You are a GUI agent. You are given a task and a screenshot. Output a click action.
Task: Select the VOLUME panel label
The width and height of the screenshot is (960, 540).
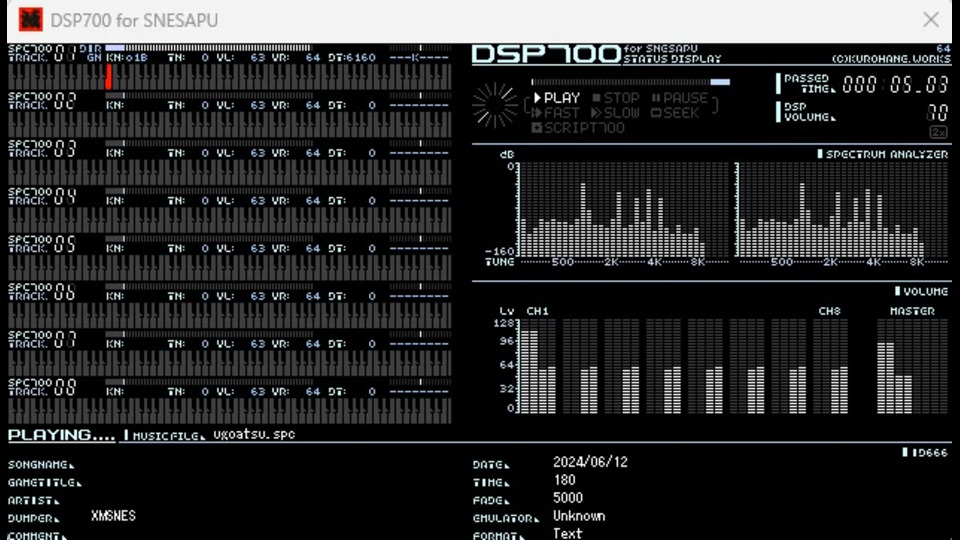921,291
